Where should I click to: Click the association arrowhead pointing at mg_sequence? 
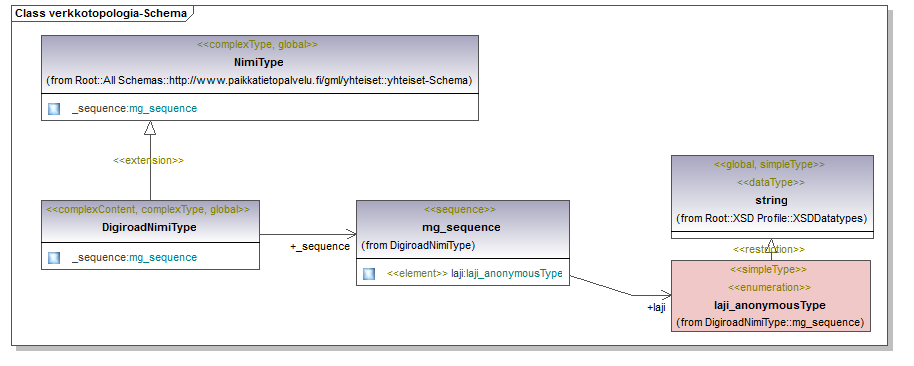pyautogui.click(x=350, y=234)
